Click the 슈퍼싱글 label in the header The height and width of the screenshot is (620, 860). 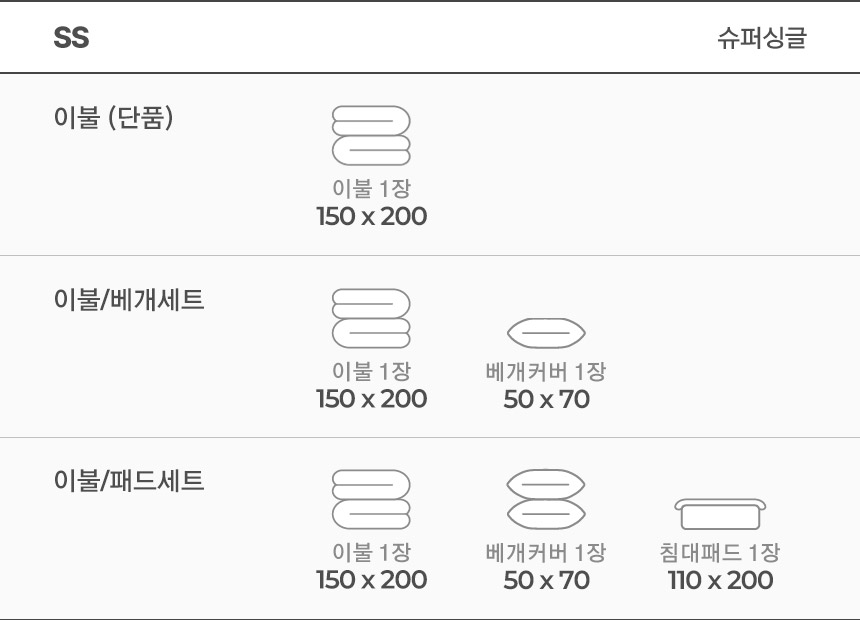[762, 38]
